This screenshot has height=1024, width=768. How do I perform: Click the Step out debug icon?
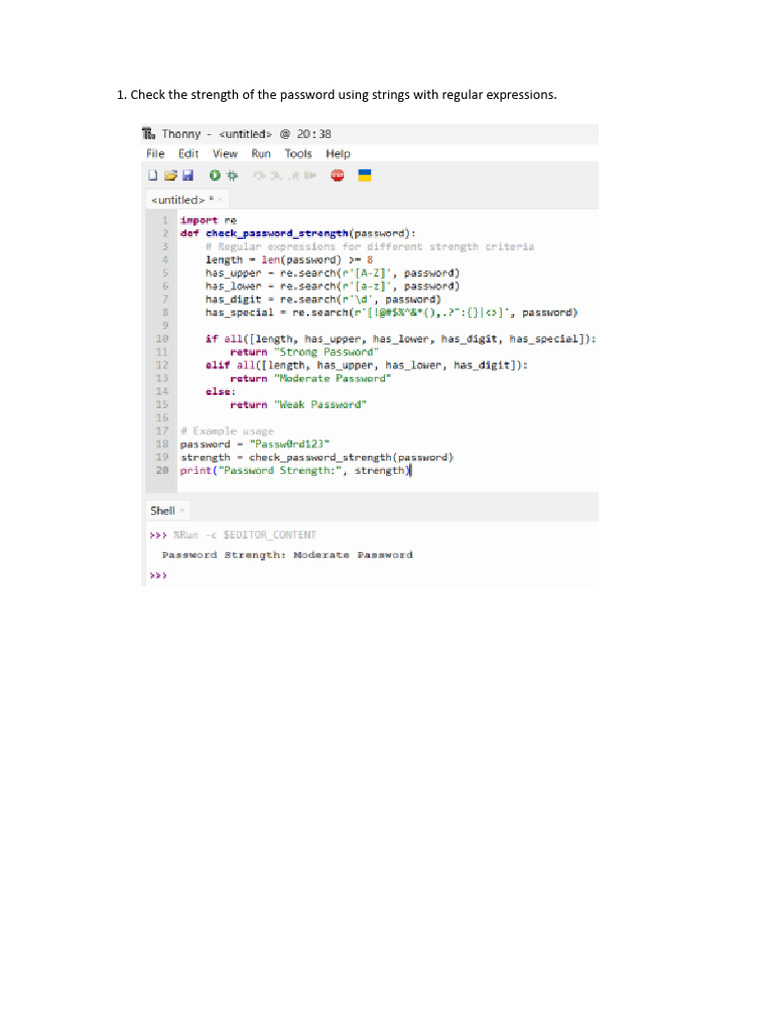(x=294, y=175)
